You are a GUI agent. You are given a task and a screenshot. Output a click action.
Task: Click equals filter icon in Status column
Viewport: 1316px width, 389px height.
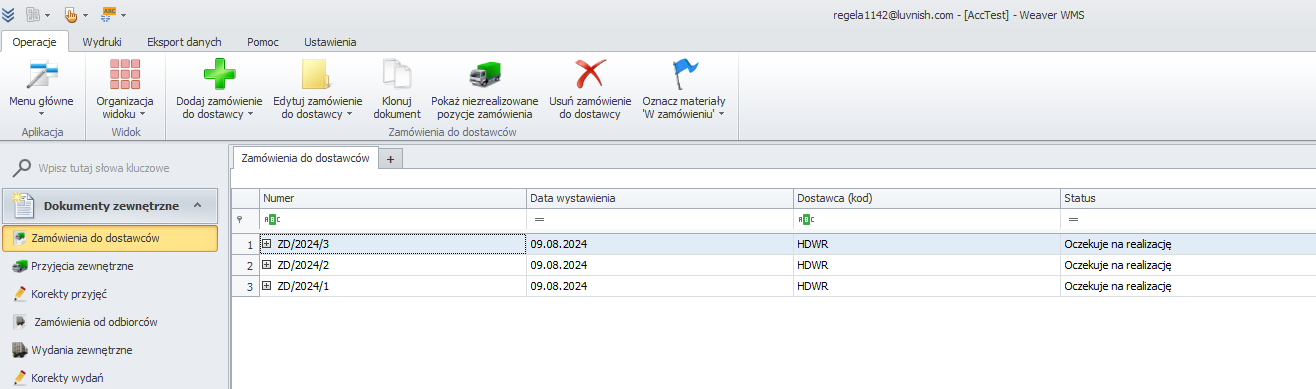pyautogui.click(x=1073, y=219)
